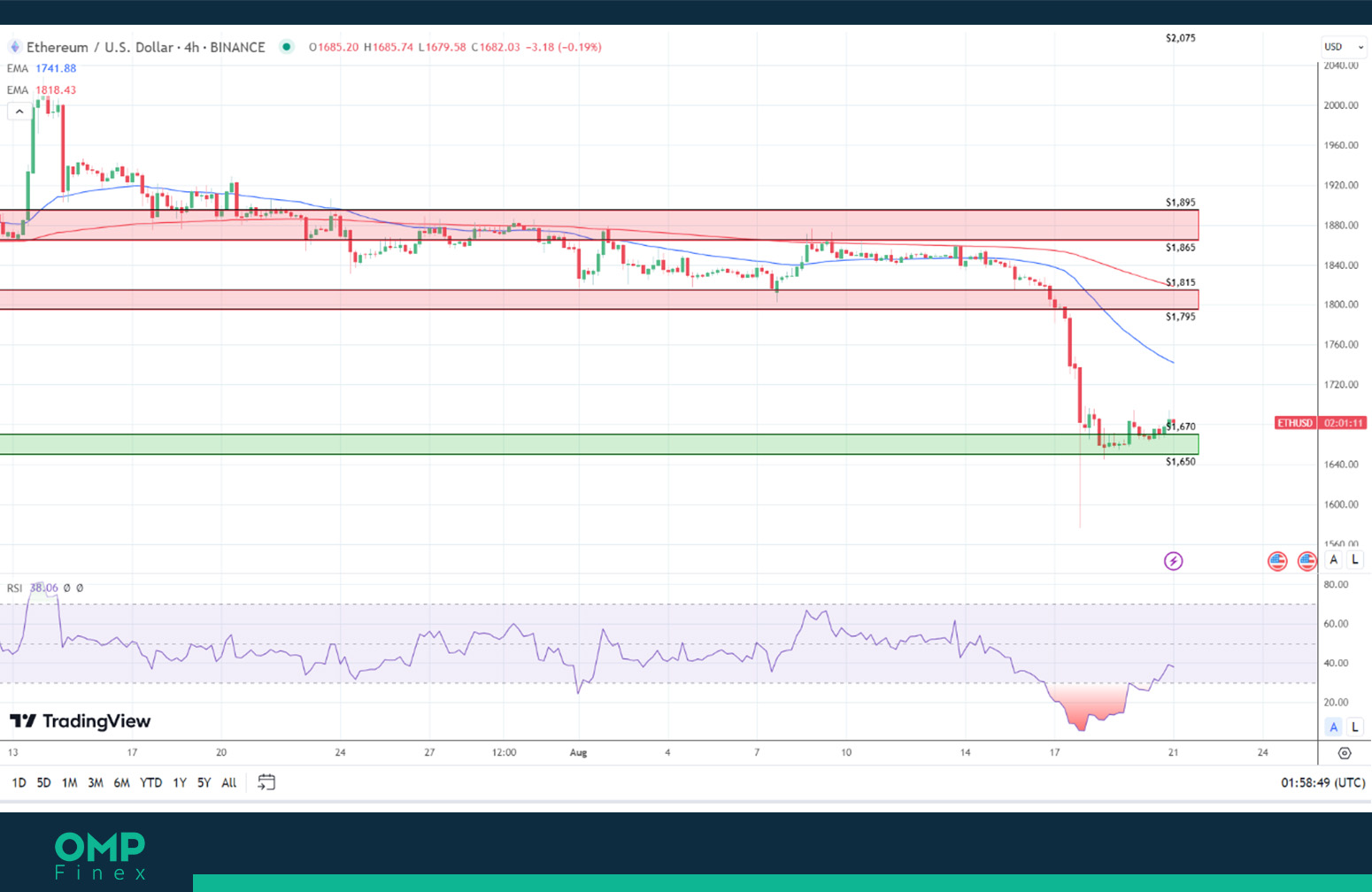The width and height of the screenshot is (1372, 892).
Task: Select the YTD time range
Action: tap(151, 782)
